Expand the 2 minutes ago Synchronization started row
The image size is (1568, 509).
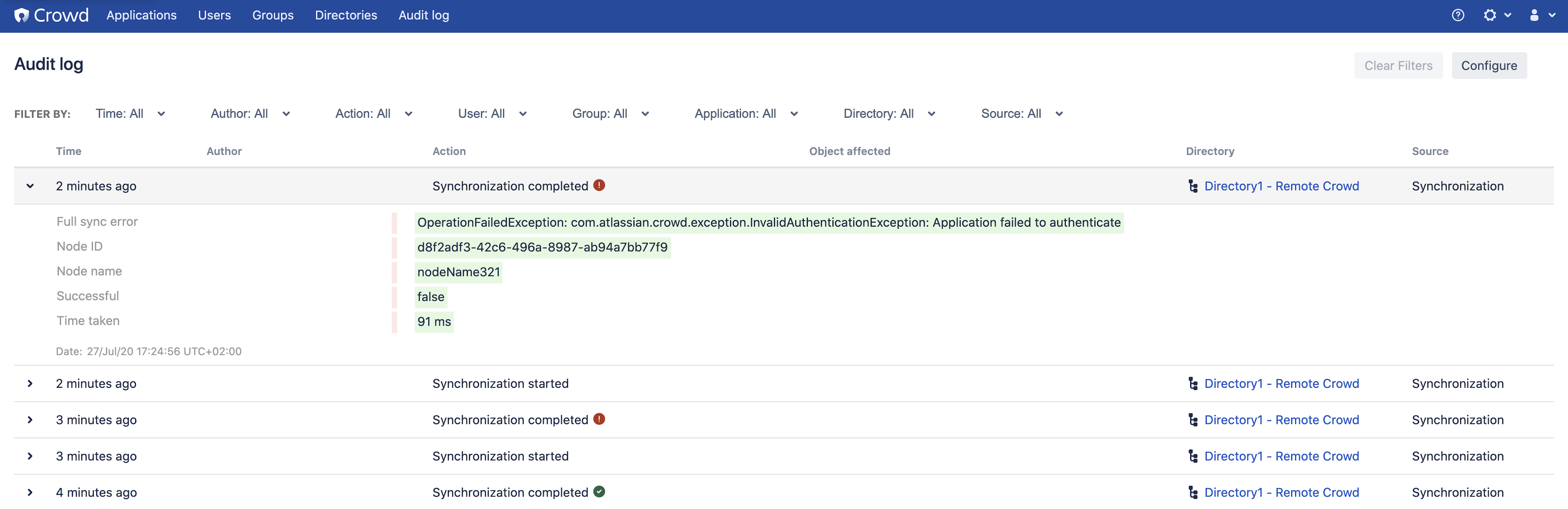(x=30, y=384)
